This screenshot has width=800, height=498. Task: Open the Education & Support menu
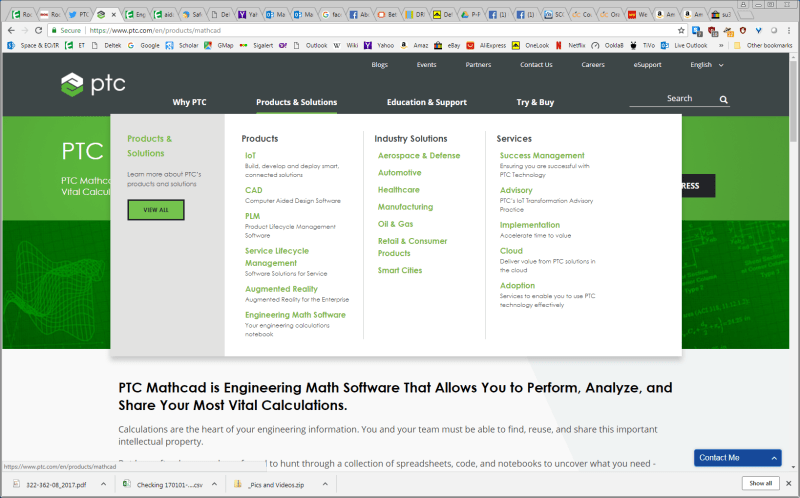click(x=427, y=102)
